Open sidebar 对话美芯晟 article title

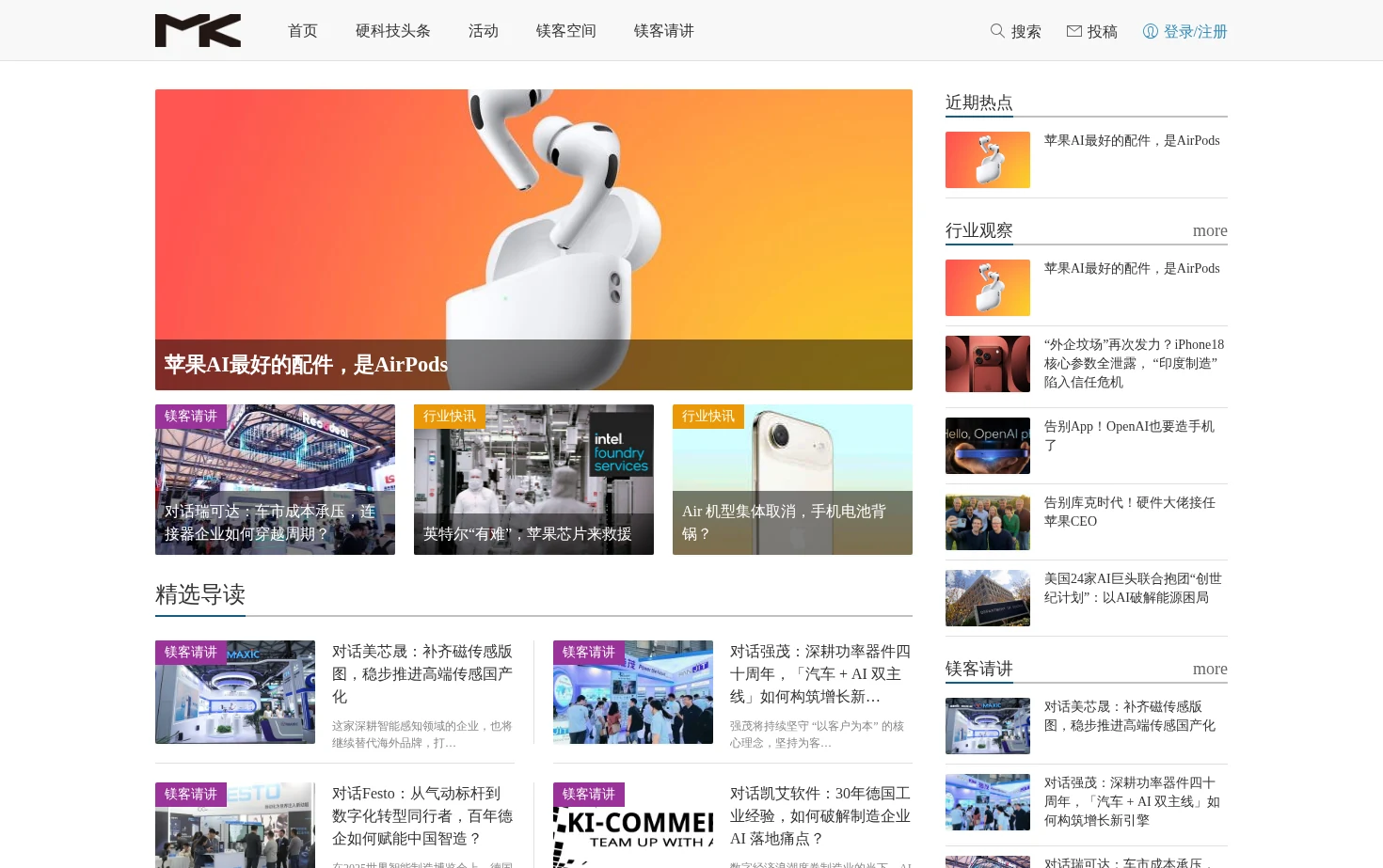1130,717
